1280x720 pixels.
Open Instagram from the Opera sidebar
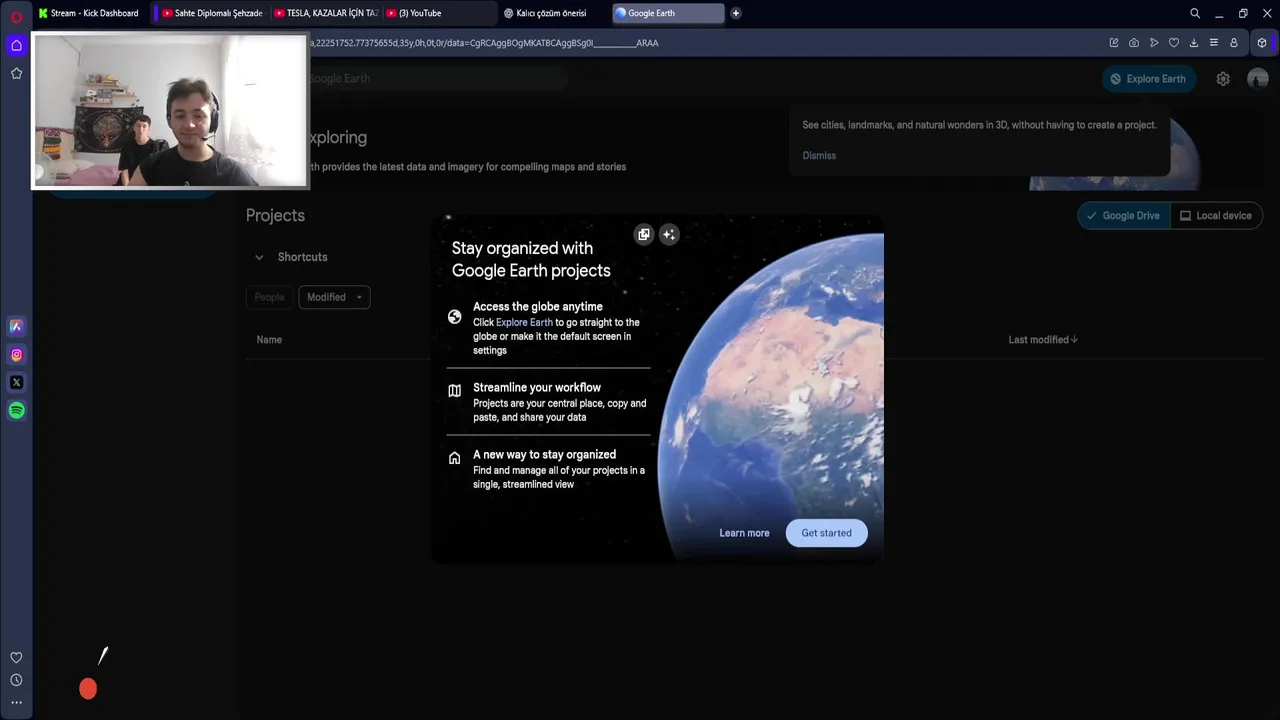pyautogui.click(x=16, y=354)
